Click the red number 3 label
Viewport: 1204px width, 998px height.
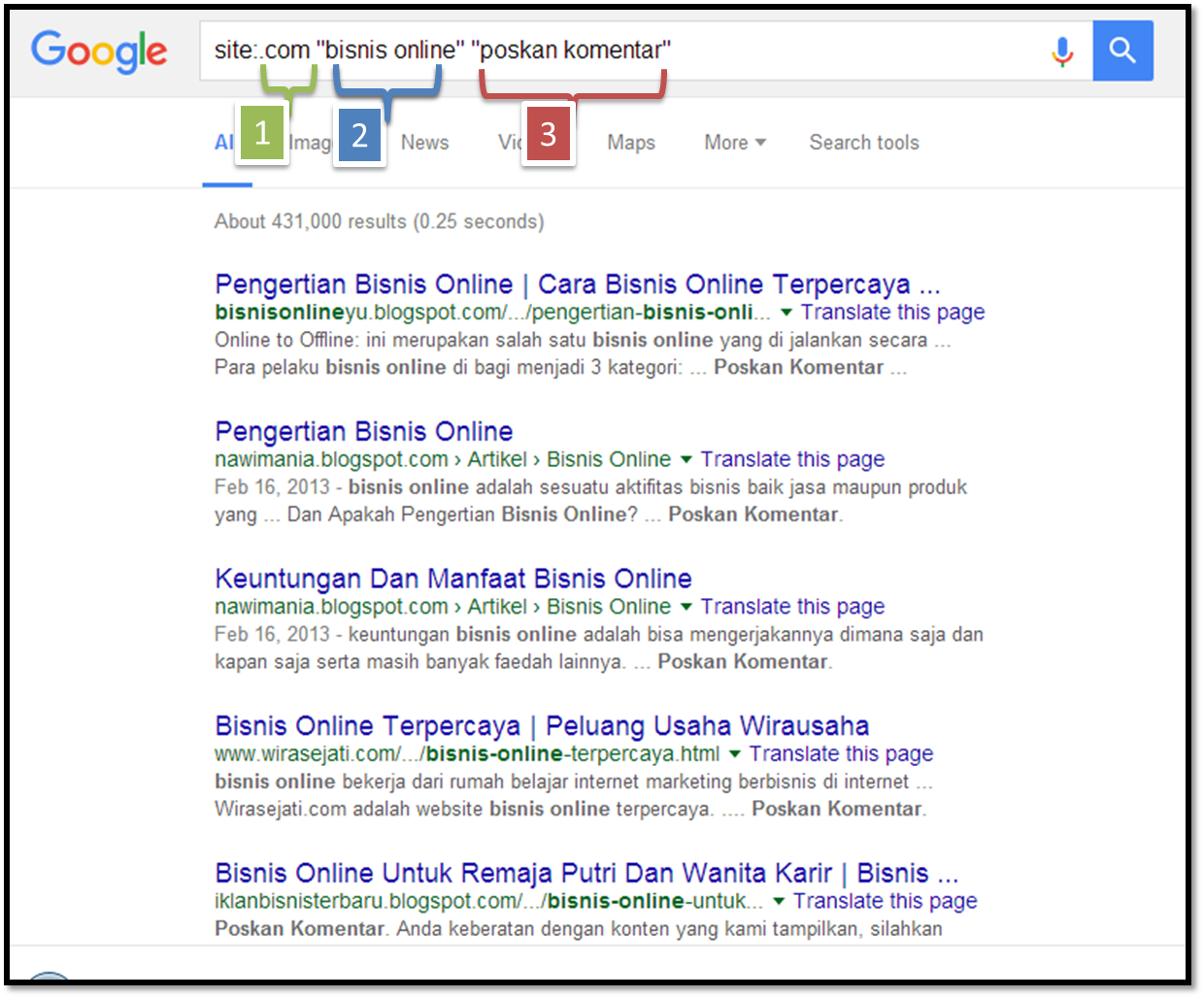tap(549, 134)
